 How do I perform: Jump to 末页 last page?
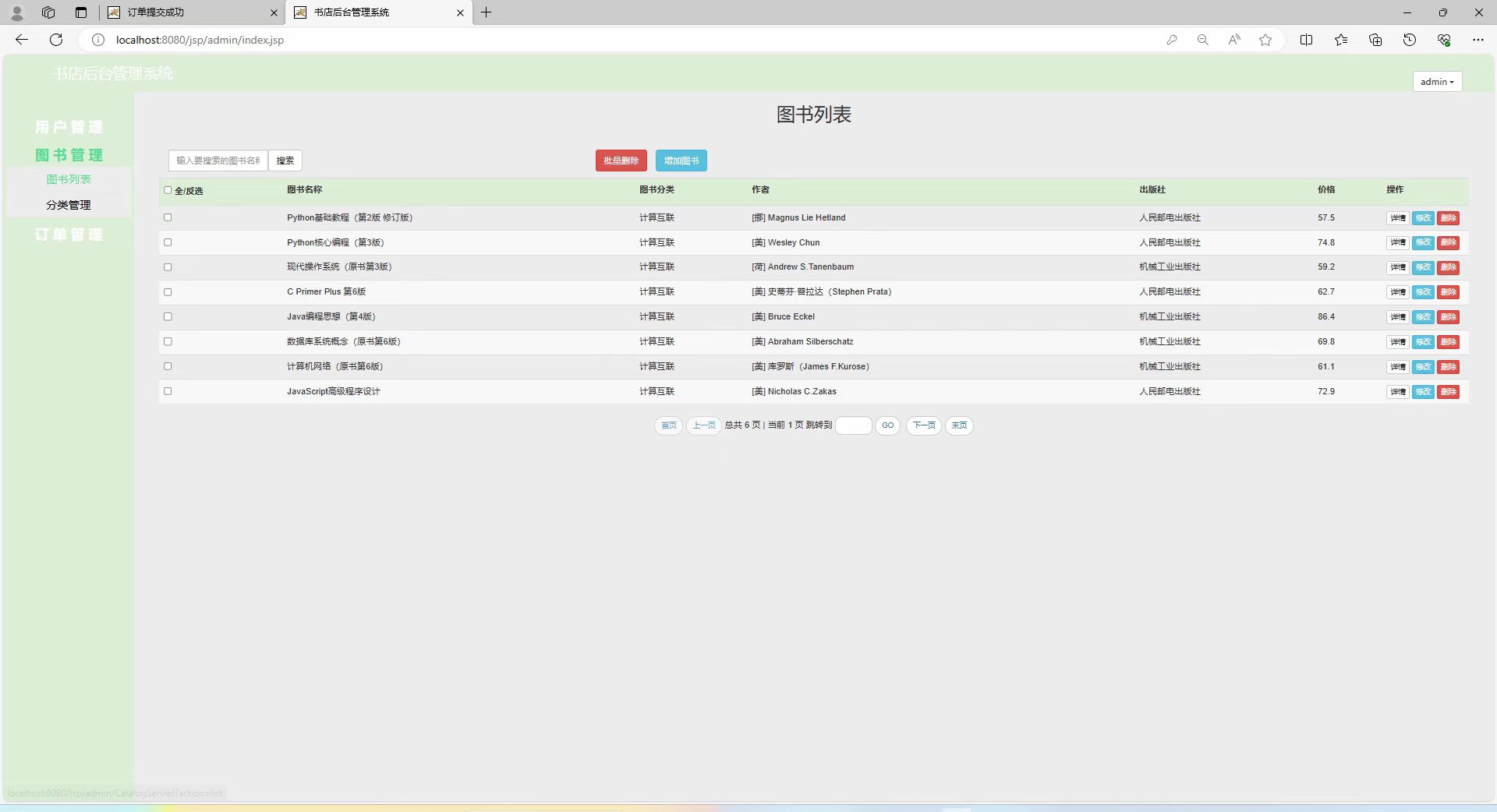959,425
